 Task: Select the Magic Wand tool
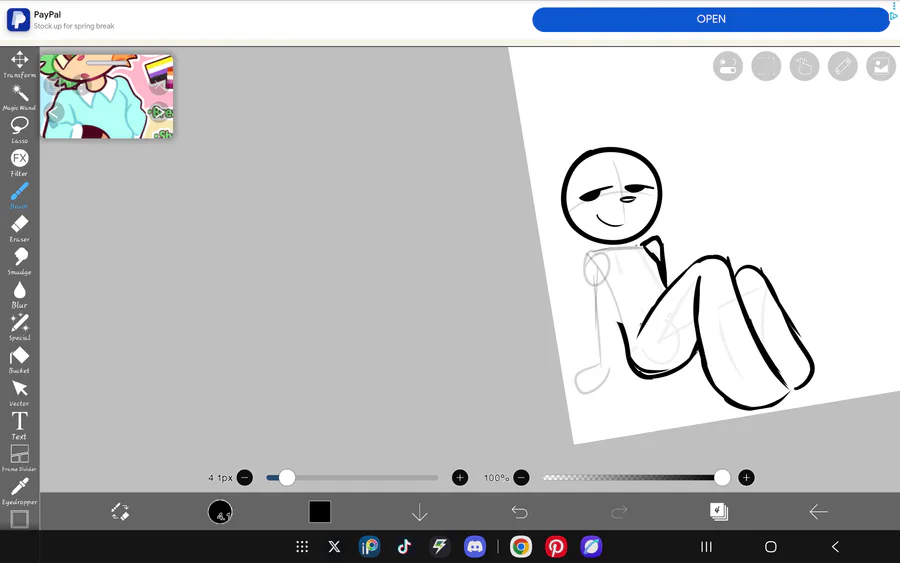click(20, 98)
